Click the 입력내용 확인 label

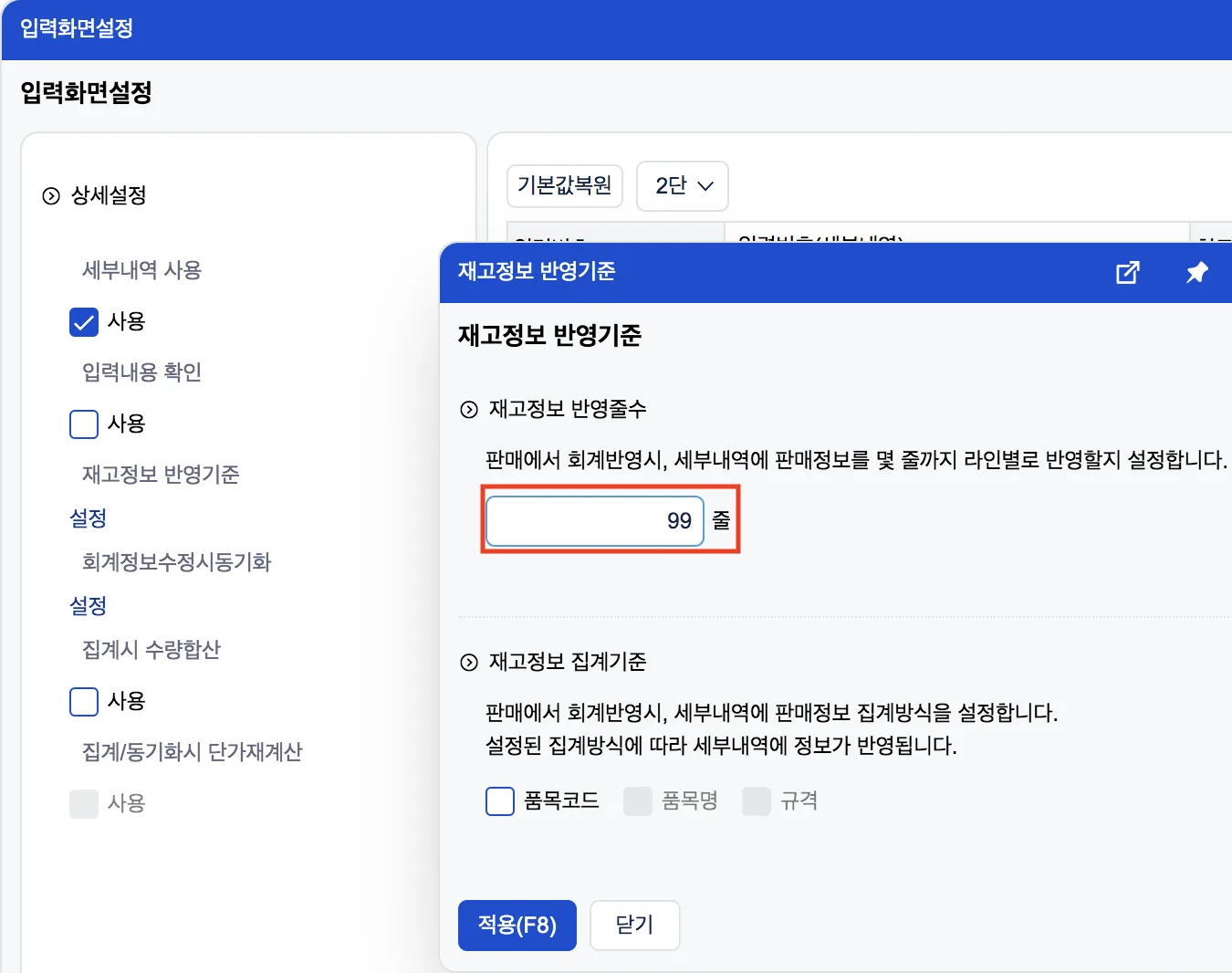141,372
